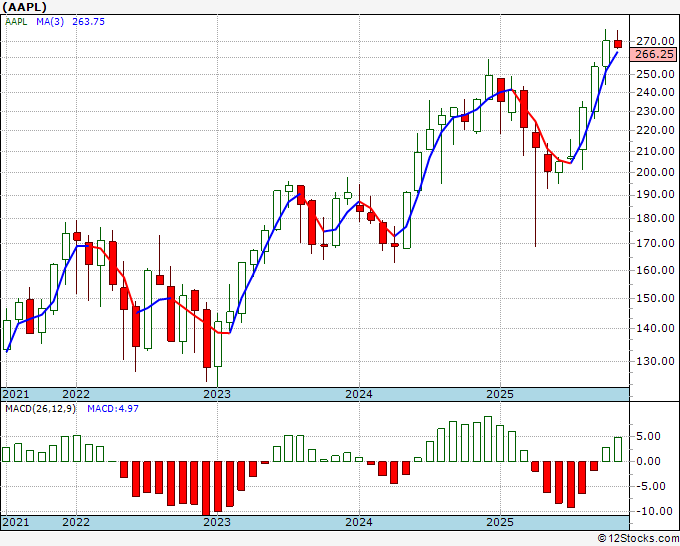Screen dimensions: 680x546
Task: Click the 250.00 price axis label
Action: pyautogui.click(x=655, y=74)
